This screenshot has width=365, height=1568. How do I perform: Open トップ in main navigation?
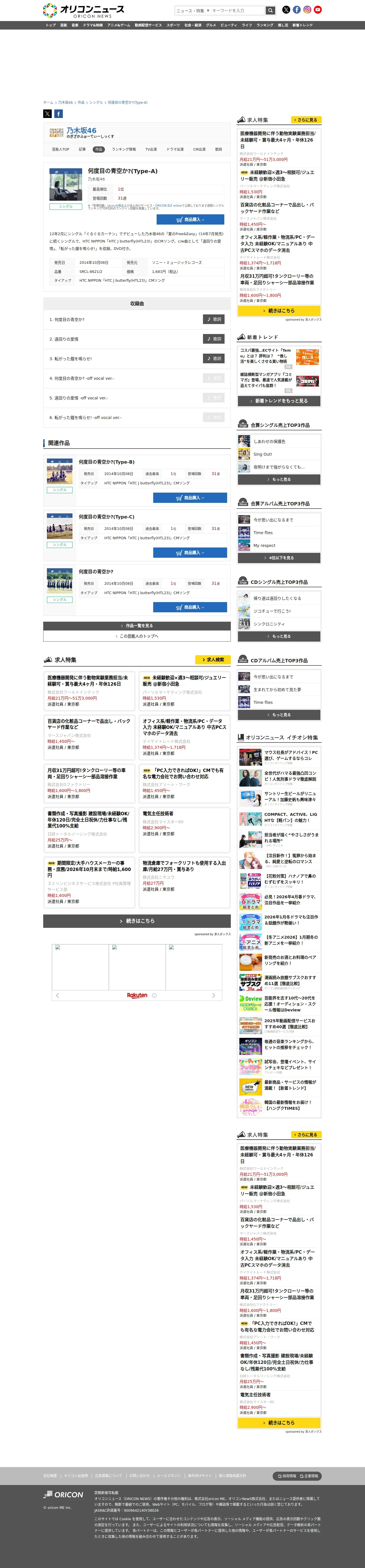51,25
